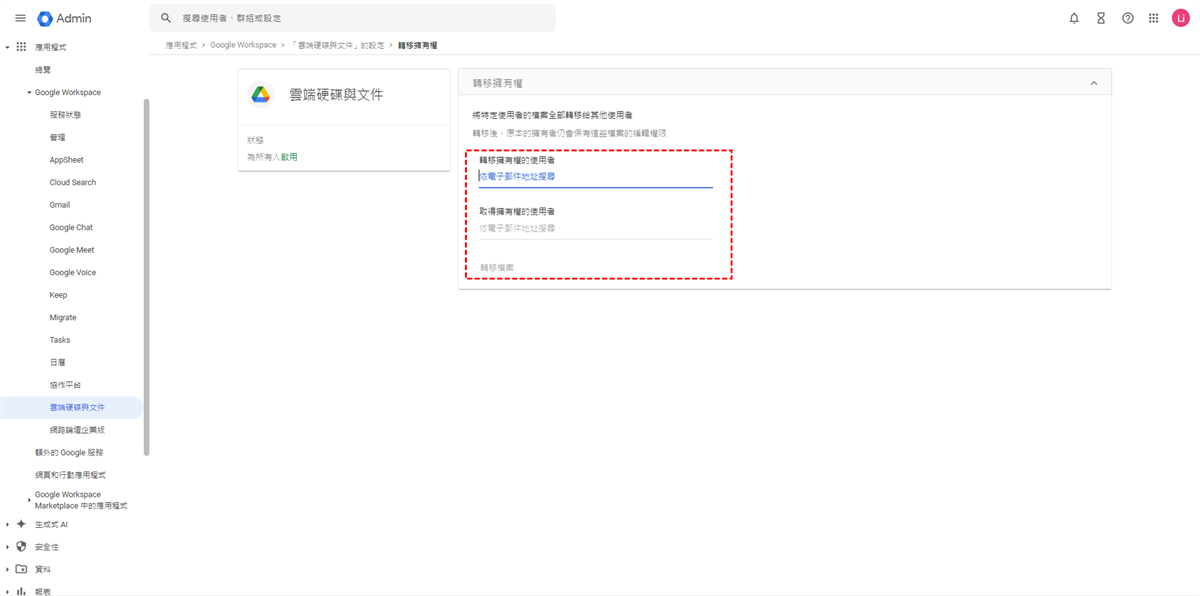
Task: Open 網頁和行動應用程式
Action: tap(70, 475)
